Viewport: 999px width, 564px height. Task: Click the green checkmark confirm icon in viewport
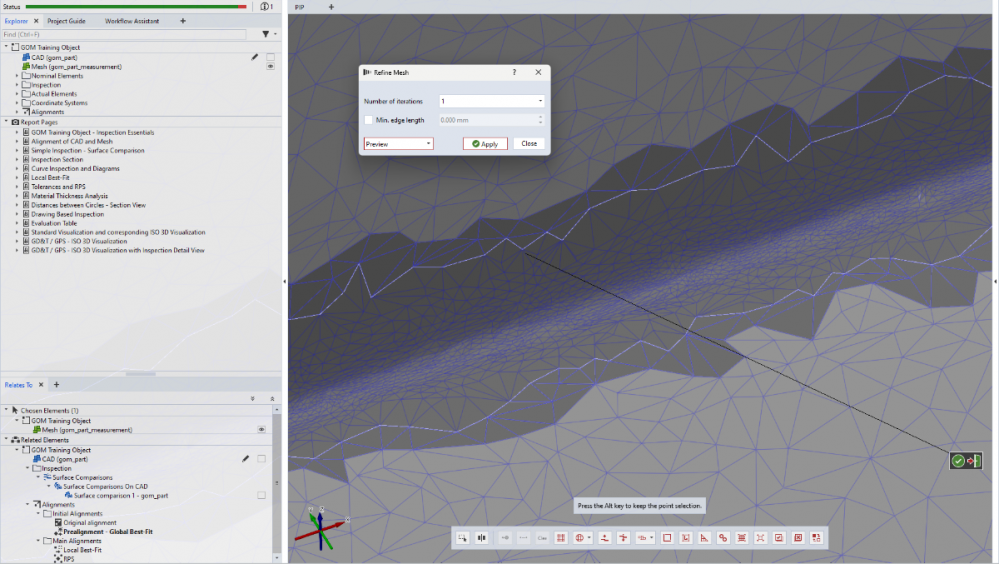pos(958,460)
